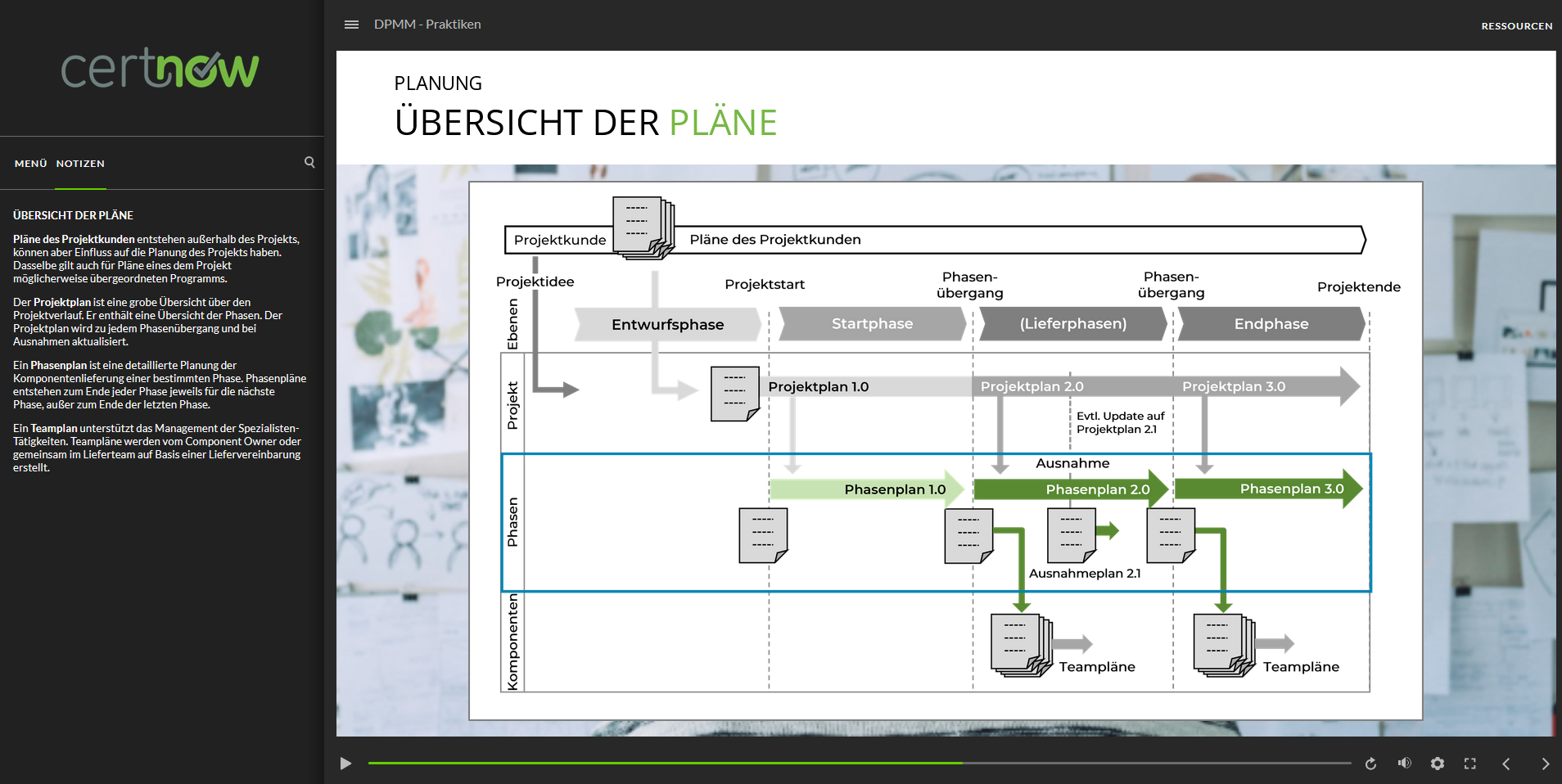Enter fullscreen mode with the fullscreen icon
This screenshot has height=784, width=1562.
(x=1470, y=764)
